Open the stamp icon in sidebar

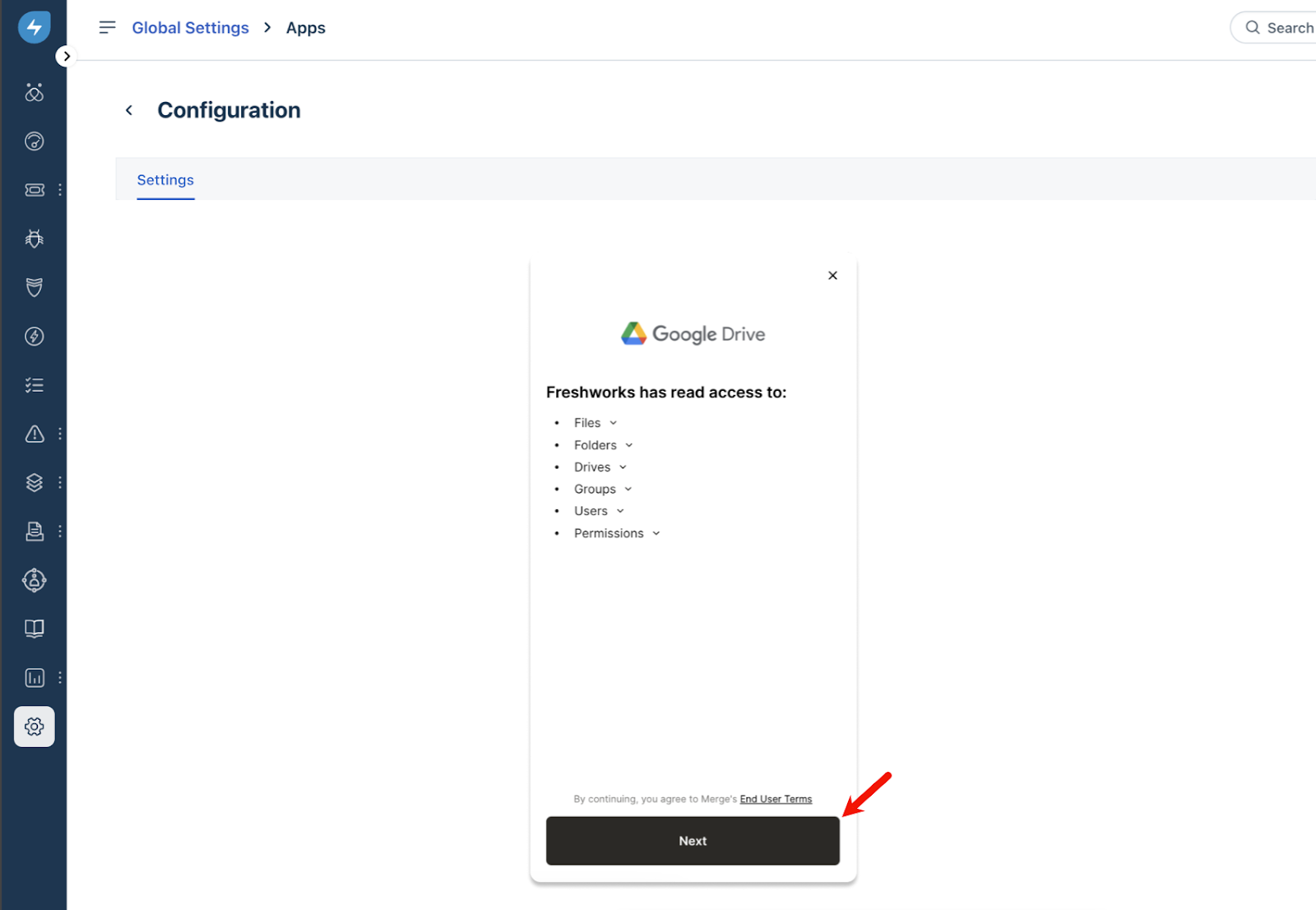coord(35,532)
